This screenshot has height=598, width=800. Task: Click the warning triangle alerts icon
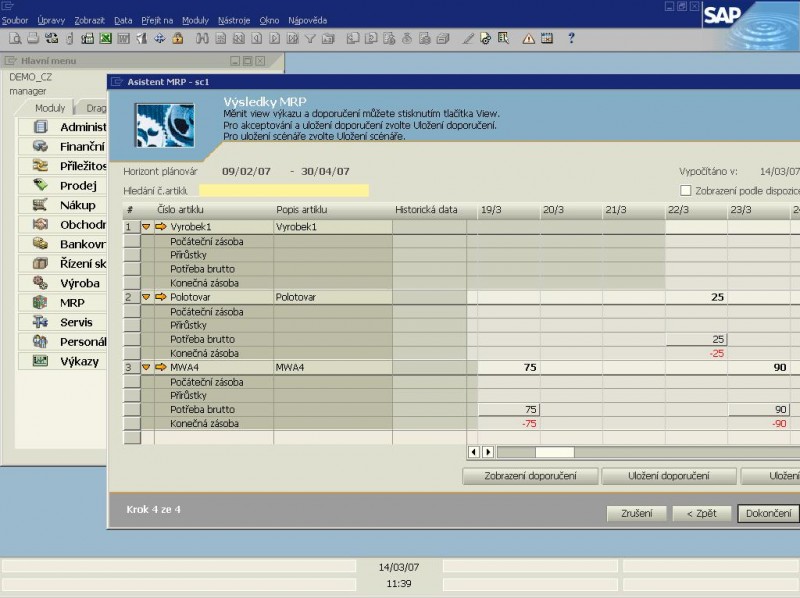(529, 39)
